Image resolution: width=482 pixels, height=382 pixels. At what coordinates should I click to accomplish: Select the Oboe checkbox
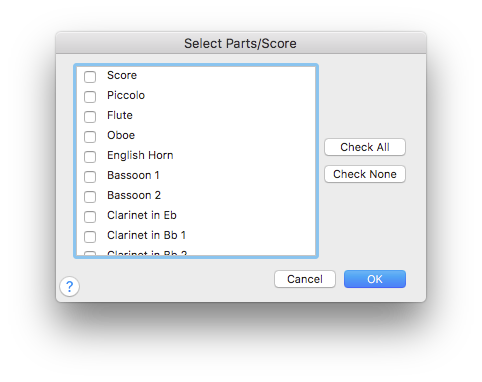point(90,137)
